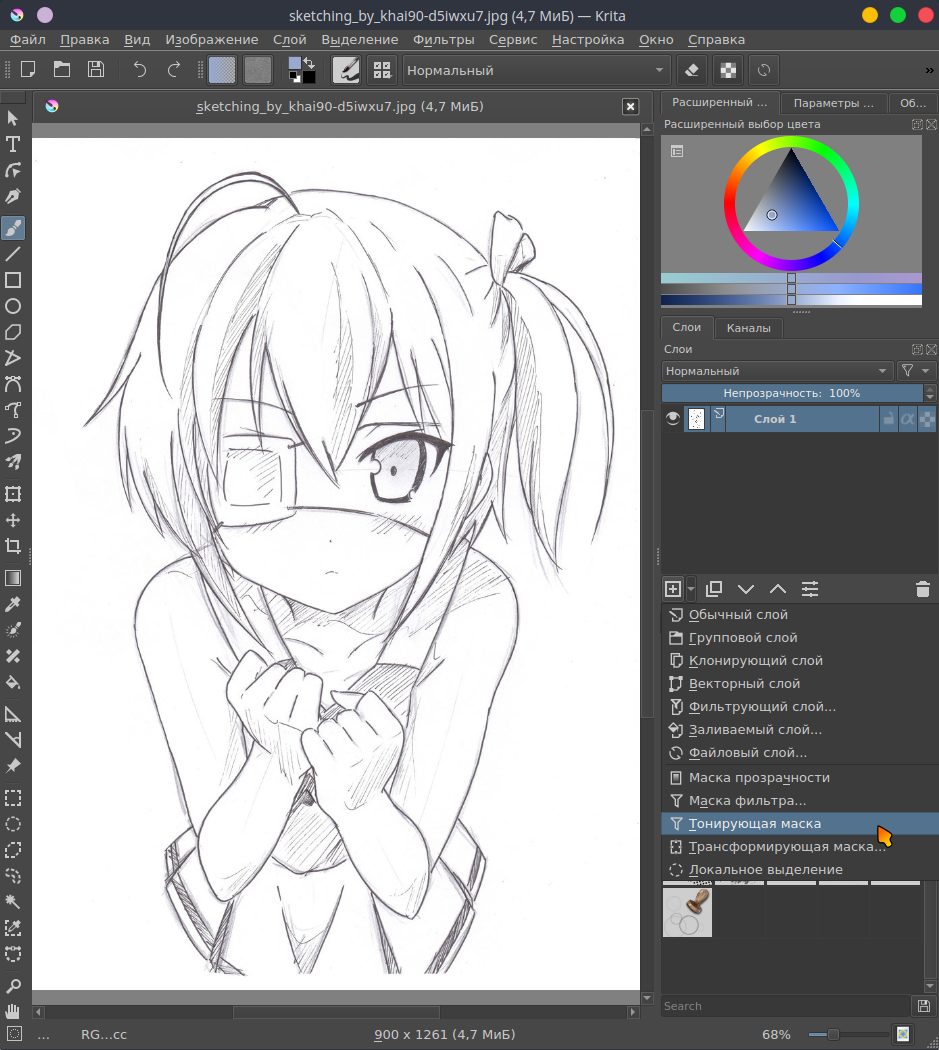
Task: Open an existing file from toolbar
Action: coord(62,70)
